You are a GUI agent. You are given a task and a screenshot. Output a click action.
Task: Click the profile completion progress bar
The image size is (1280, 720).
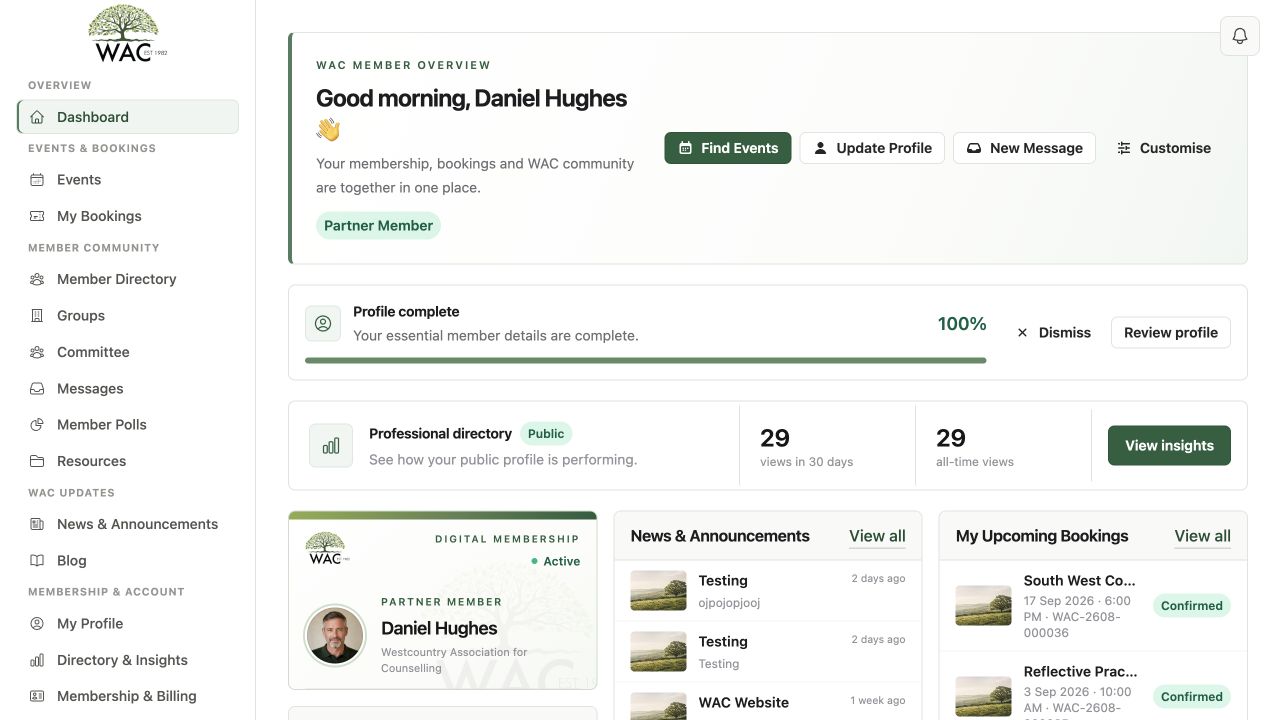click(x=645, y=361)
